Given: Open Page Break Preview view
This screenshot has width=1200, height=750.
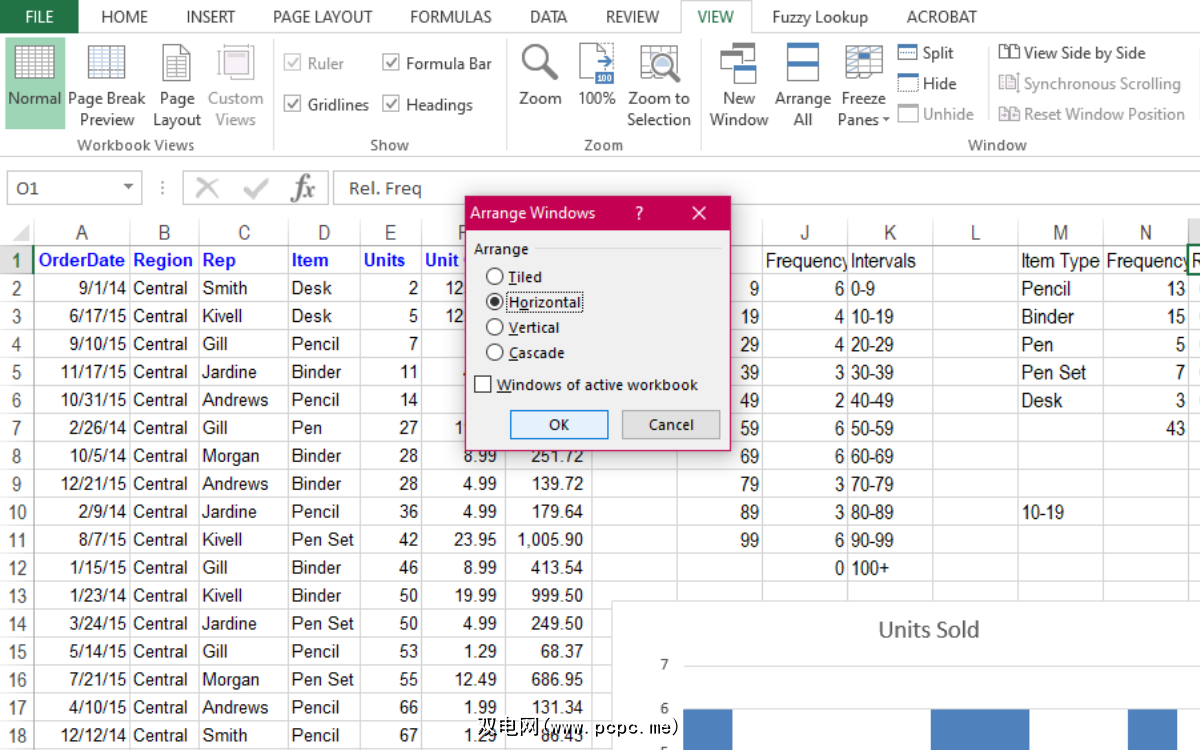Looking at the screenshot, I should [x=106, y=63].
